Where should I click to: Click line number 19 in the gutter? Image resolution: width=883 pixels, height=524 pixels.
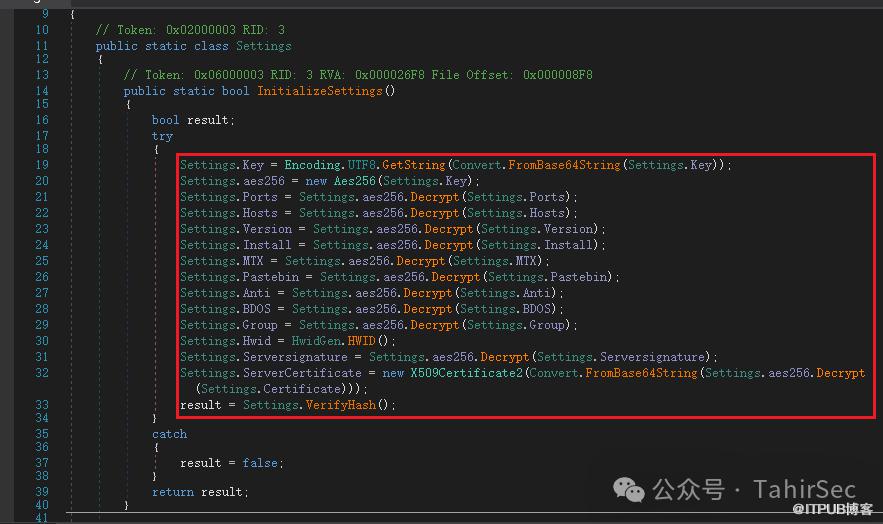coord(41,165)
